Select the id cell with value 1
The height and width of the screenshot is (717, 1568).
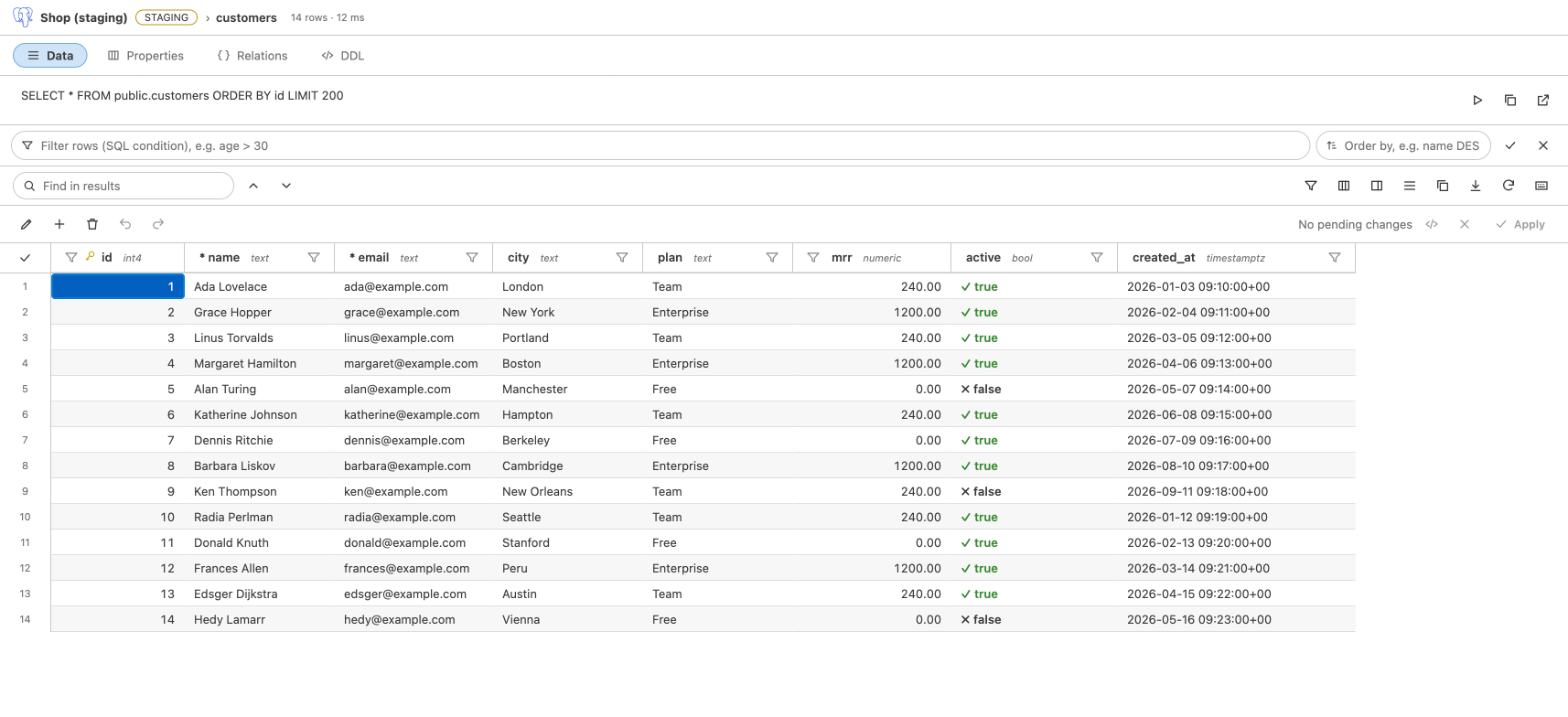coord(118,287)
